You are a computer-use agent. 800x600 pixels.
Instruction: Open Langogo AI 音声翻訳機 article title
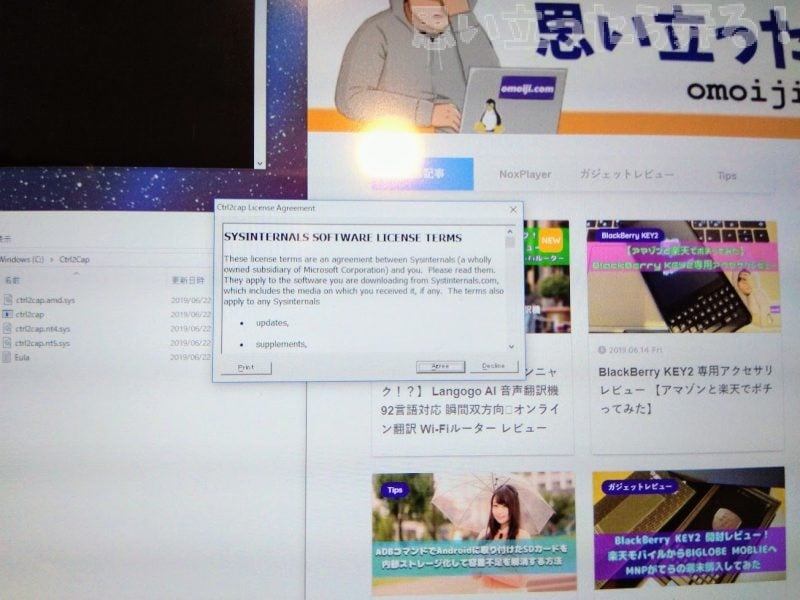tap(469, 400)
